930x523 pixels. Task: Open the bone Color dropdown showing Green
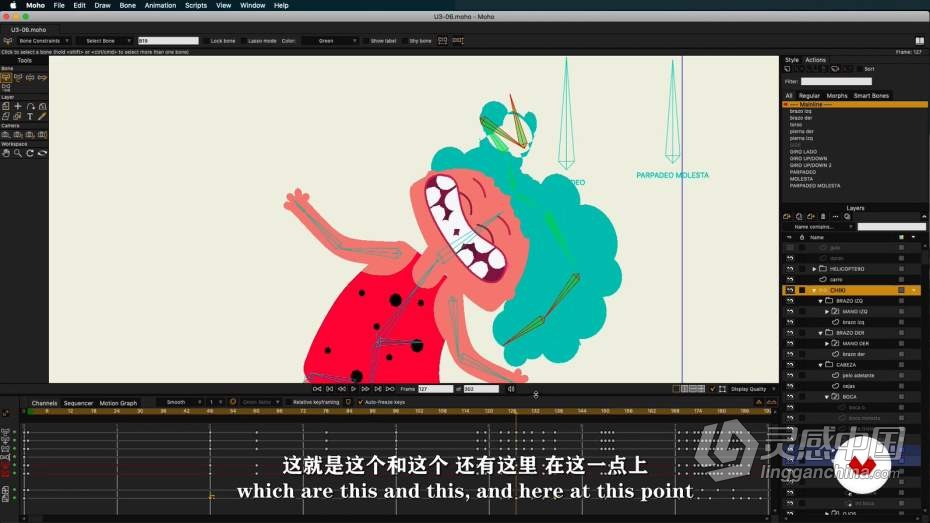[330, 41]
